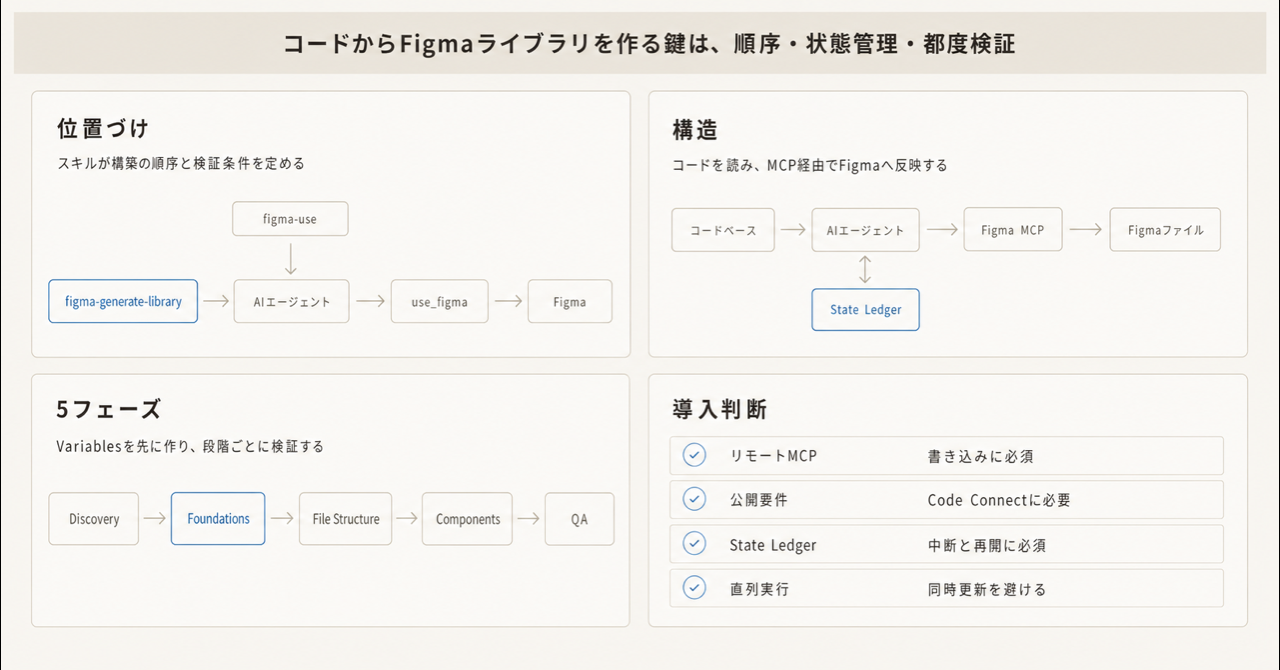Viewport: 1280px width, 670px height.
Task: Select the AIエージェント box in the 構造 panel
Action: [x=865, y=230]
